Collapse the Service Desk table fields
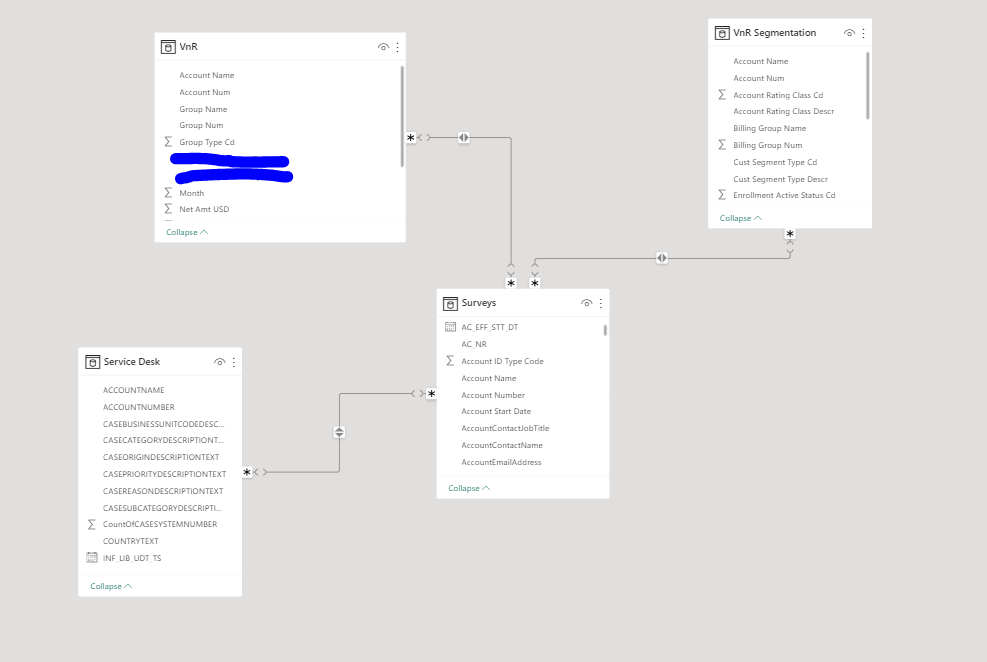This screenshot has width=987, height=662. 111,586
